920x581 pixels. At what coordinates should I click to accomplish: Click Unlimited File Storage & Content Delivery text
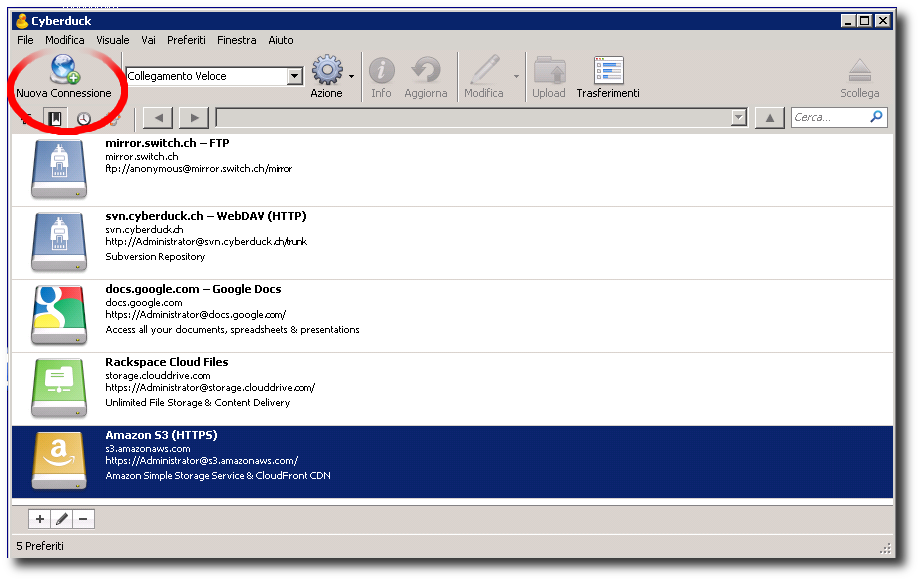[x=198, y=403]
